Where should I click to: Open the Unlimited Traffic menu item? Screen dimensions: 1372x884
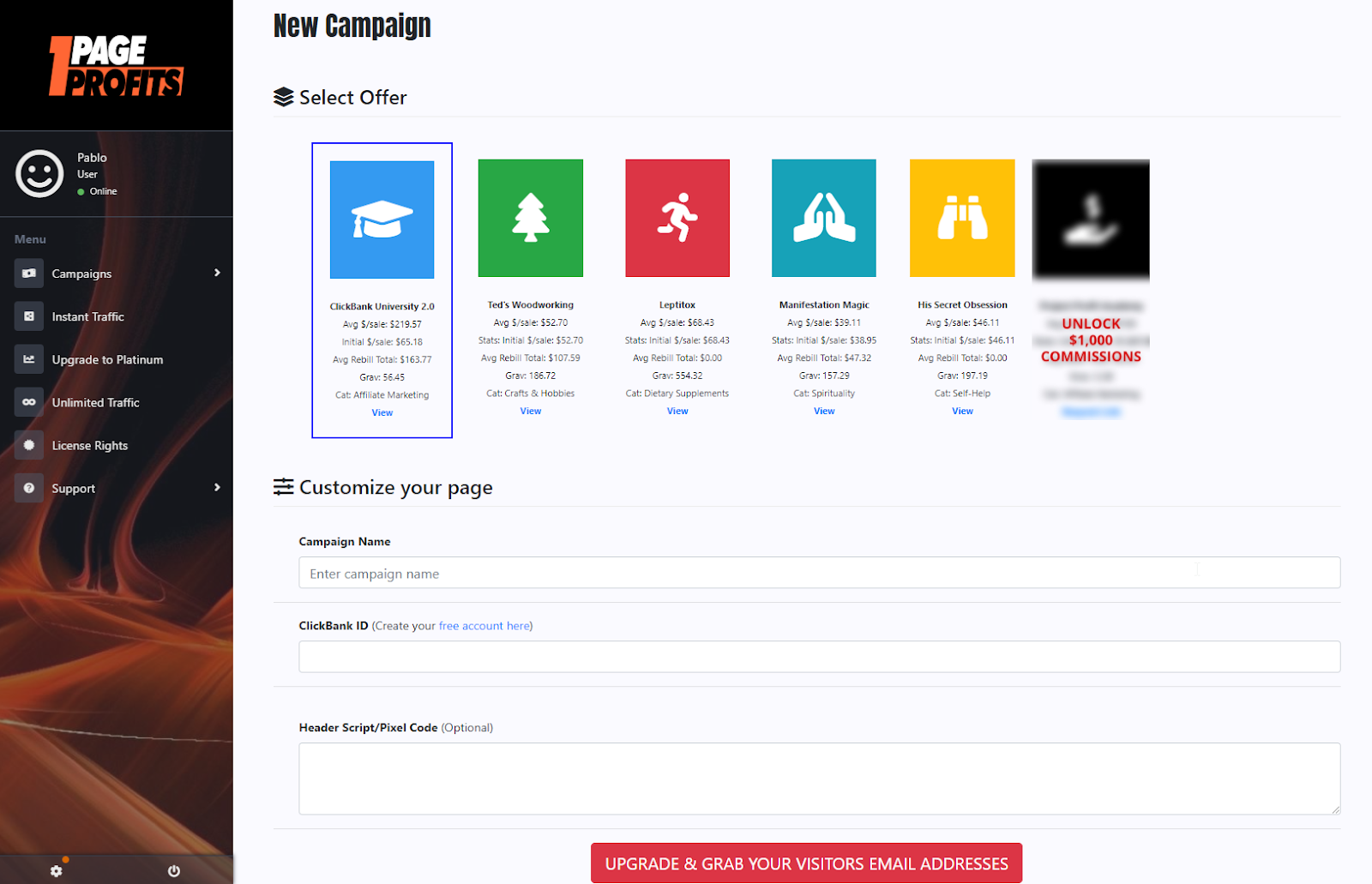click(x=95, y=402)
